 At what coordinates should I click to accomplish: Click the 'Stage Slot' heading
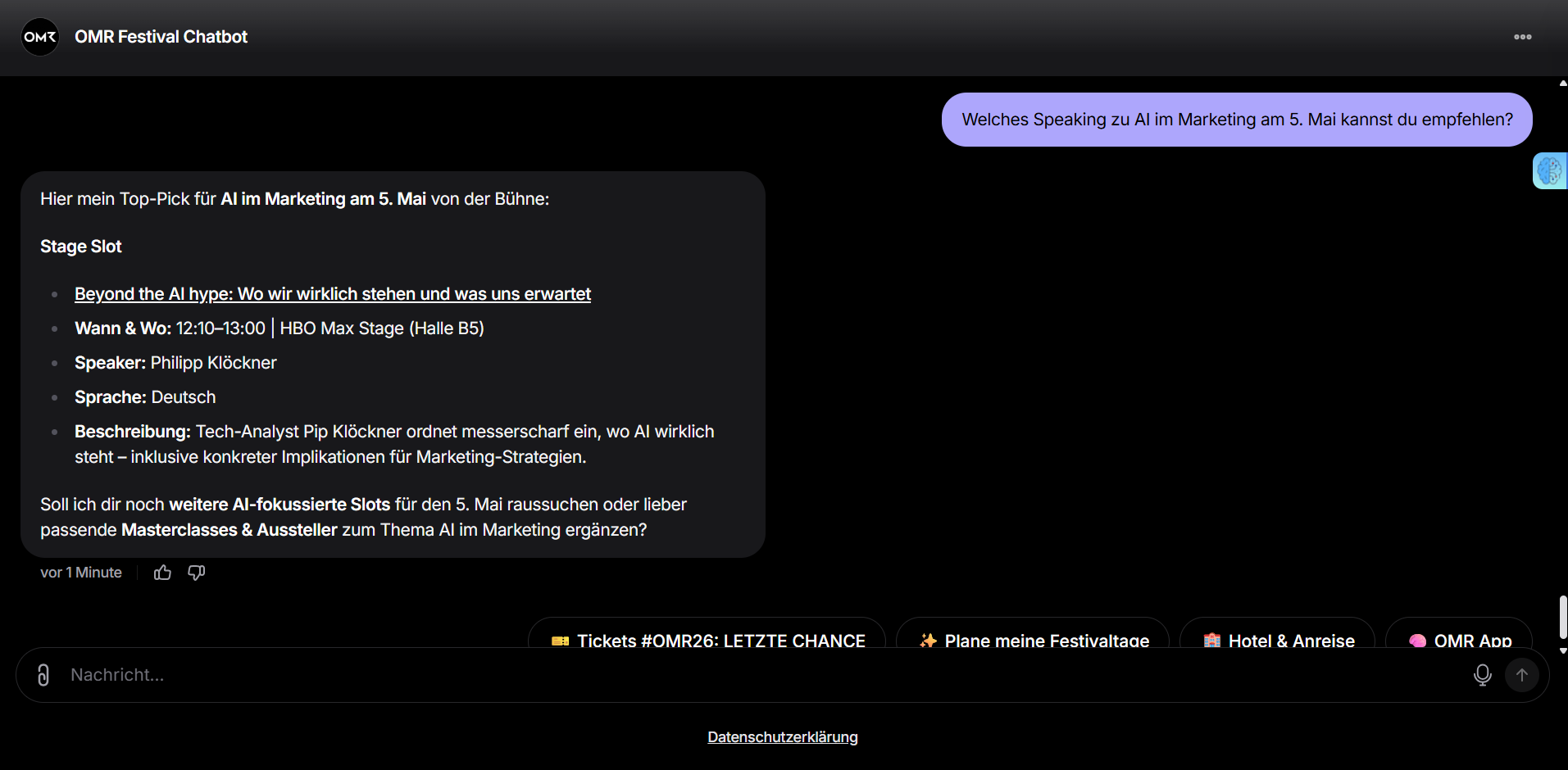click(x=81, y=247)
